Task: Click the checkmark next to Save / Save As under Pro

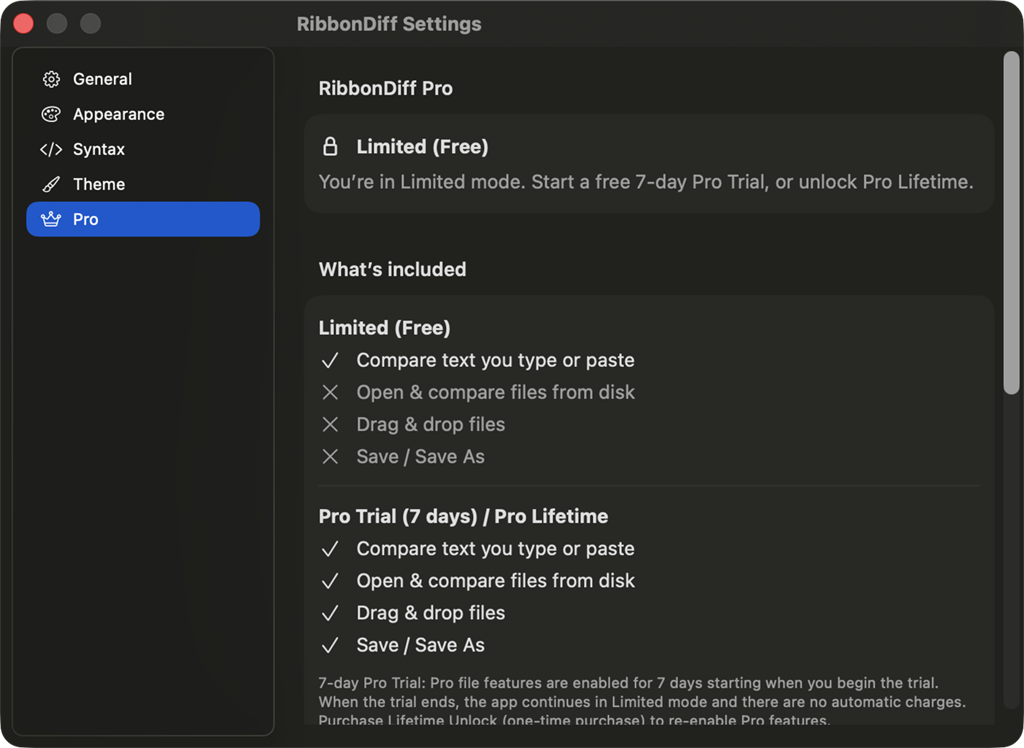Action: click(x=330, y=645)
